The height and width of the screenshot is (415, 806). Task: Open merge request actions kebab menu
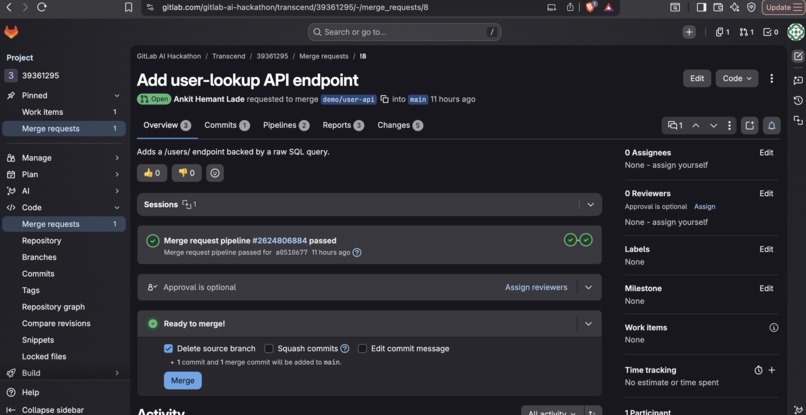(x=771, y=78)
